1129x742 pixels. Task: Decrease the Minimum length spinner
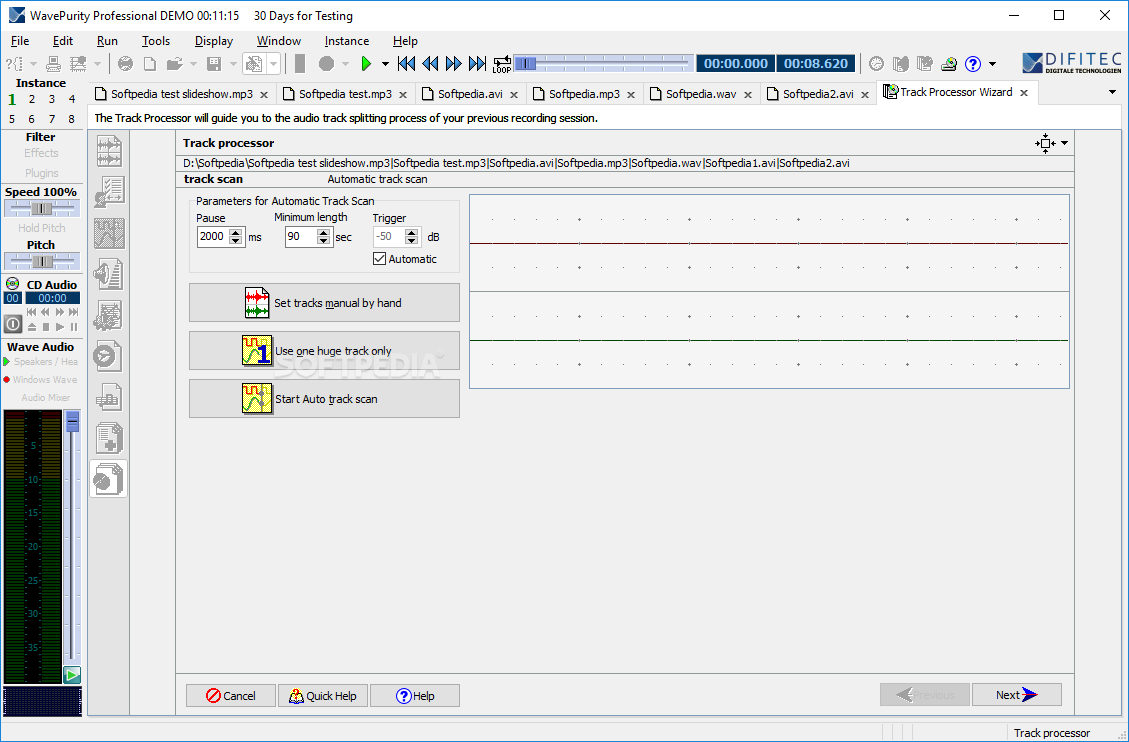tap(323, 240)
